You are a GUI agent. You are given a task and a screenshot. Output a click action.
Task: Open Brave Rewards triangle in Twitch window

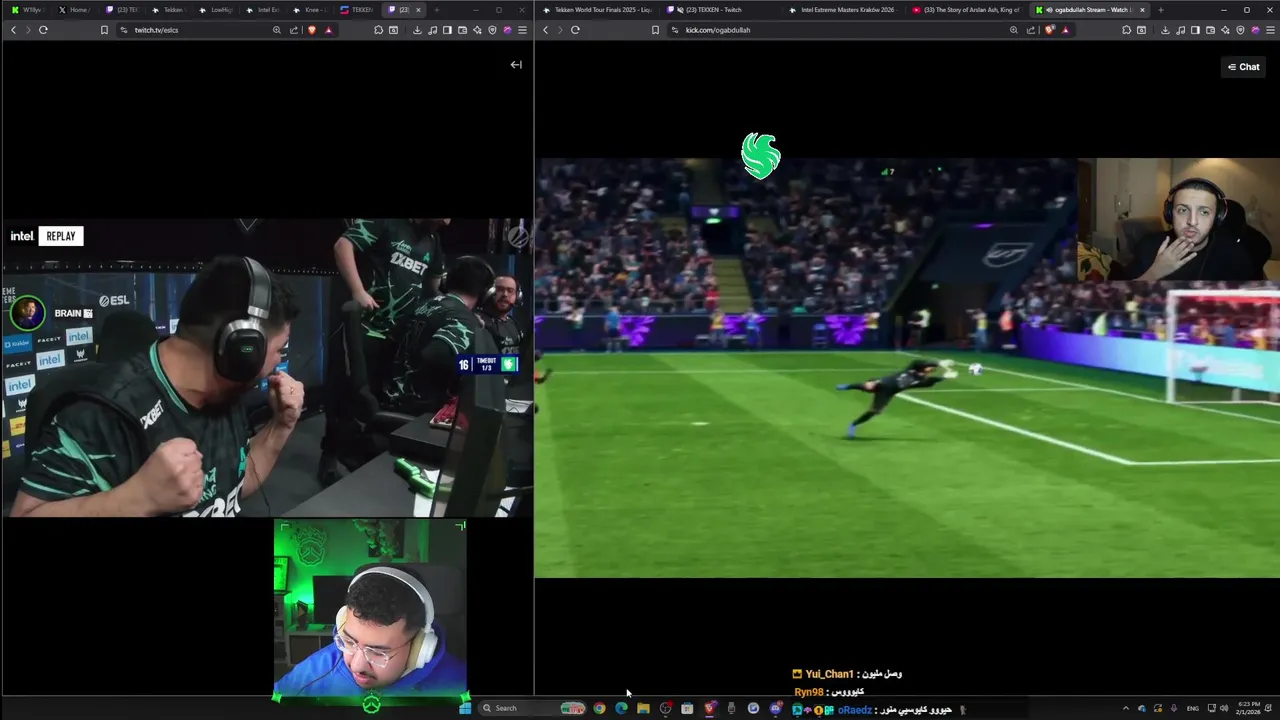[328, 30]
